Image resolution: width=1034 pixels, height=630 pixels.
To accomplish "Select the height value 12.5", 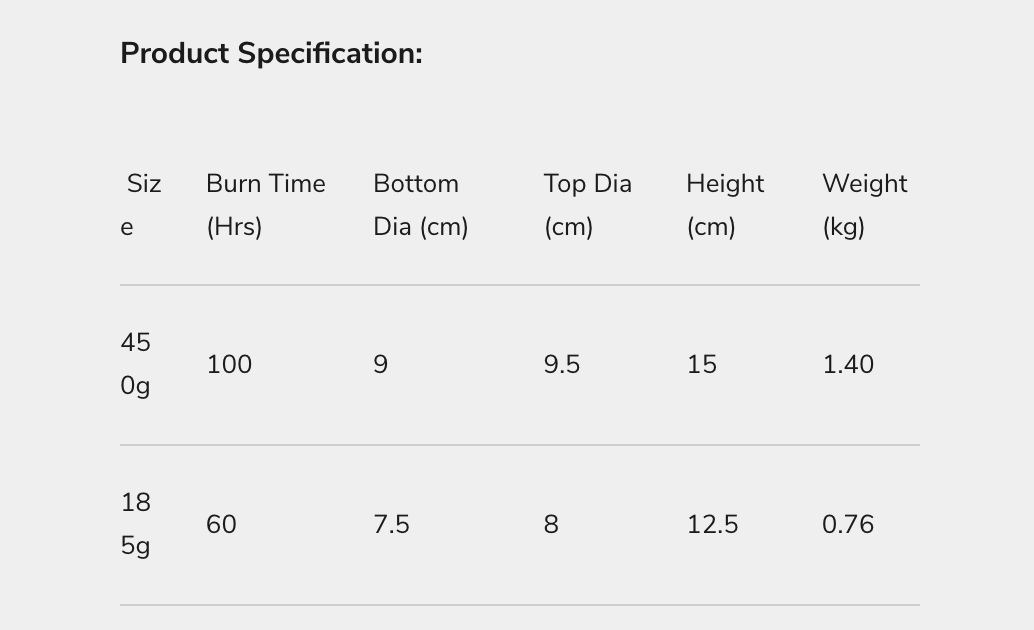I will (x=712, y=525).
